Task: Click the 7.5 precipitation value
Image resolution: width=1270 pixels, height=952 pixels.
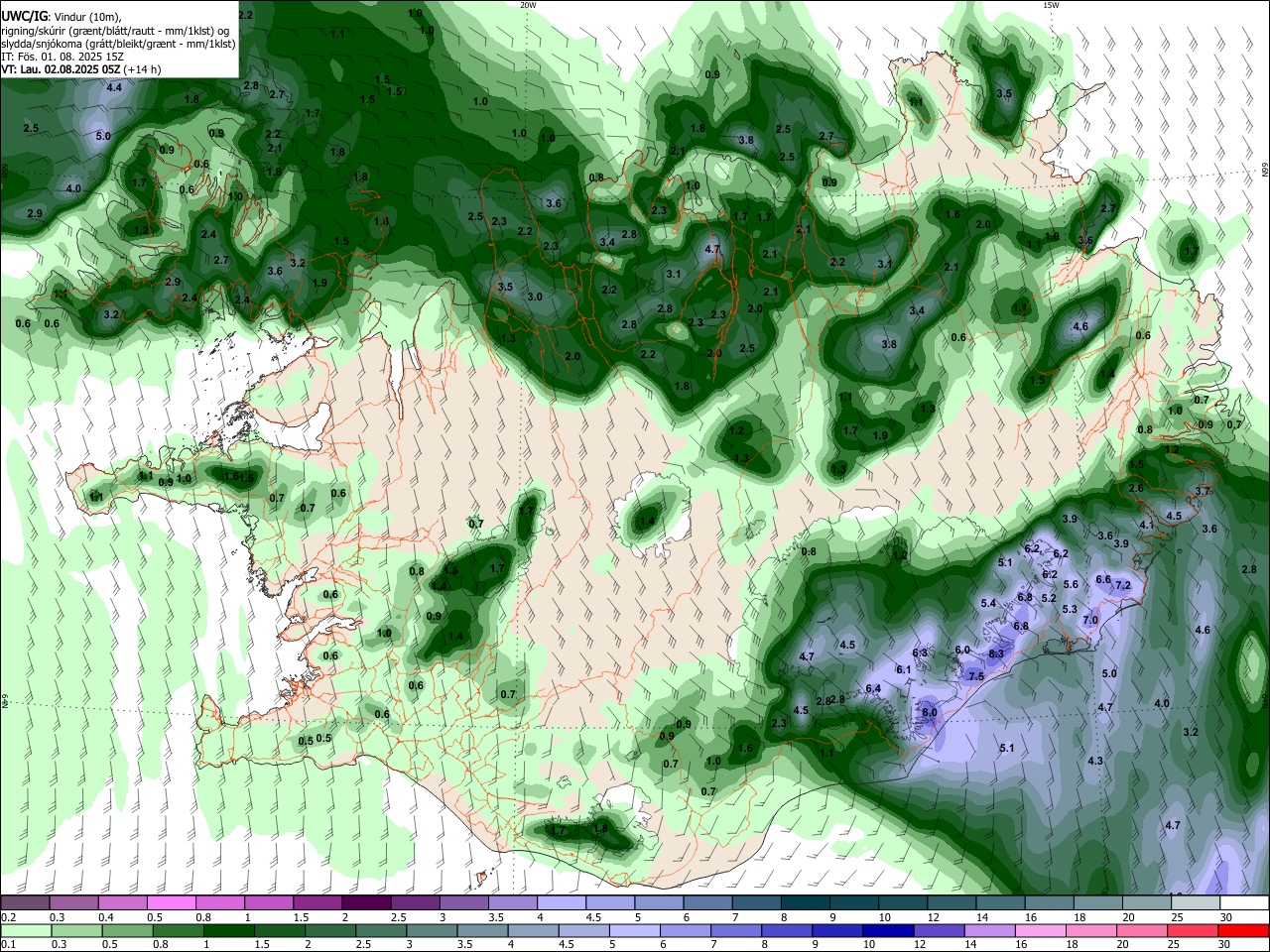Action: tap(975, 676)
